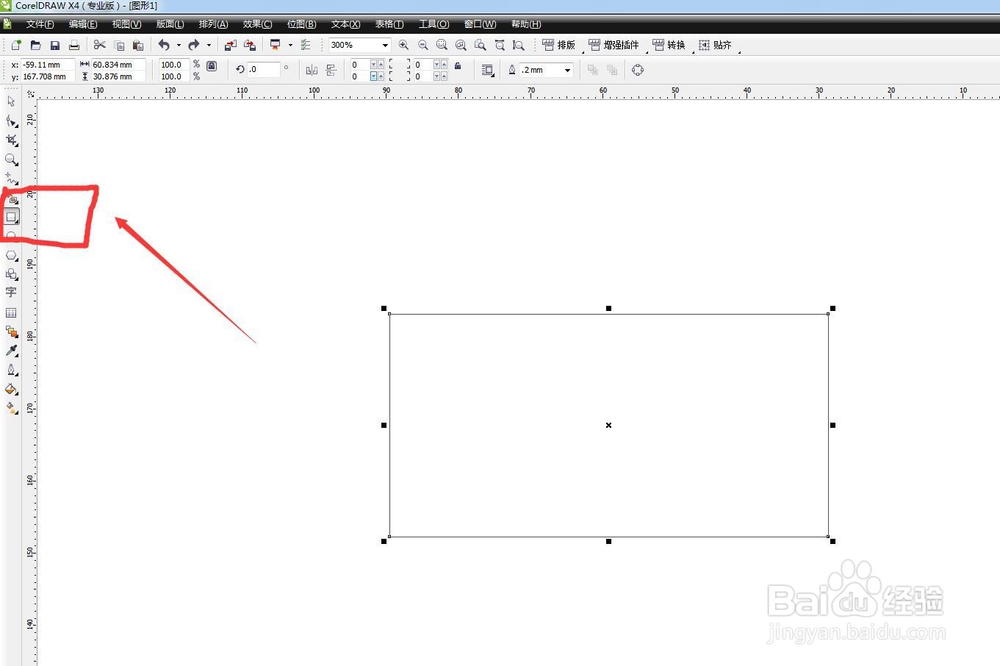Screen dimensions: 1000x666
Task: Click the 贴齐 snap button
Action: click(715, 45)
